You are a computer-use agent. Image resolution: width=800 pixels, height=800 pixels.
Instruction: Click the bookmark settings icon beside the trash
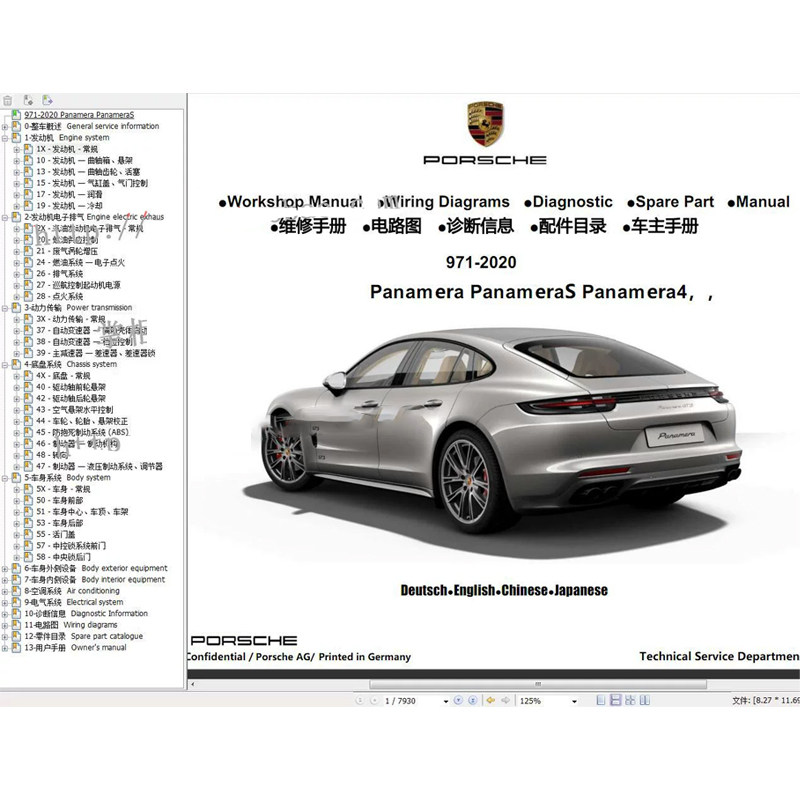point(28,101)
